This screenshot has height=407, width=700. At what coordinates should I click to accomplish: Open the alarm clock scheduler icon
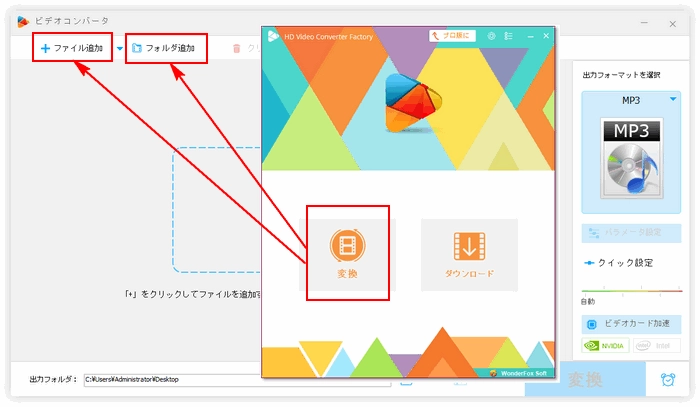coord(668,379)
